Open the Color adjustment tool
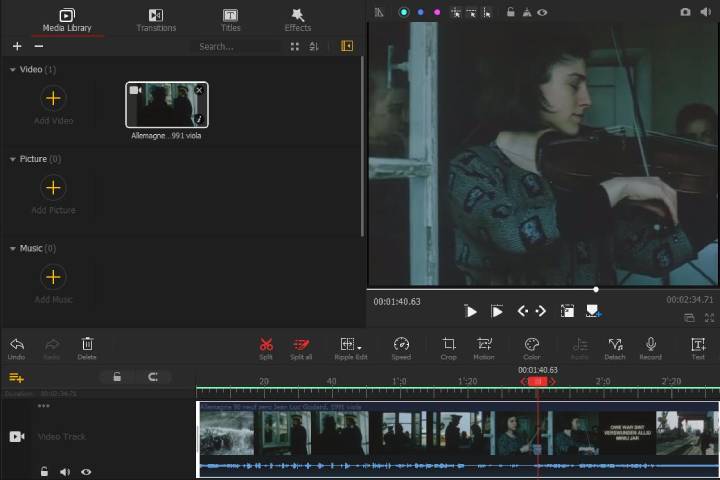720x480 pixels. point(532,344)
